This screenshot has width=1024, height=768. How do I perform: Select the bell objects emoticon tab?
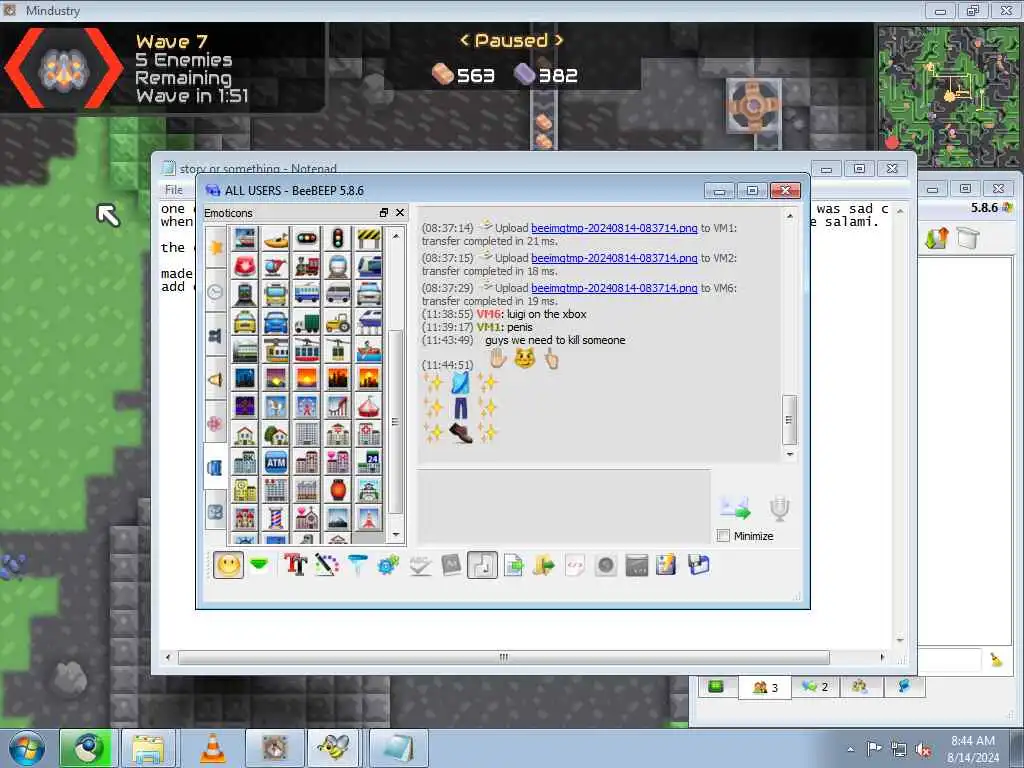216,379
